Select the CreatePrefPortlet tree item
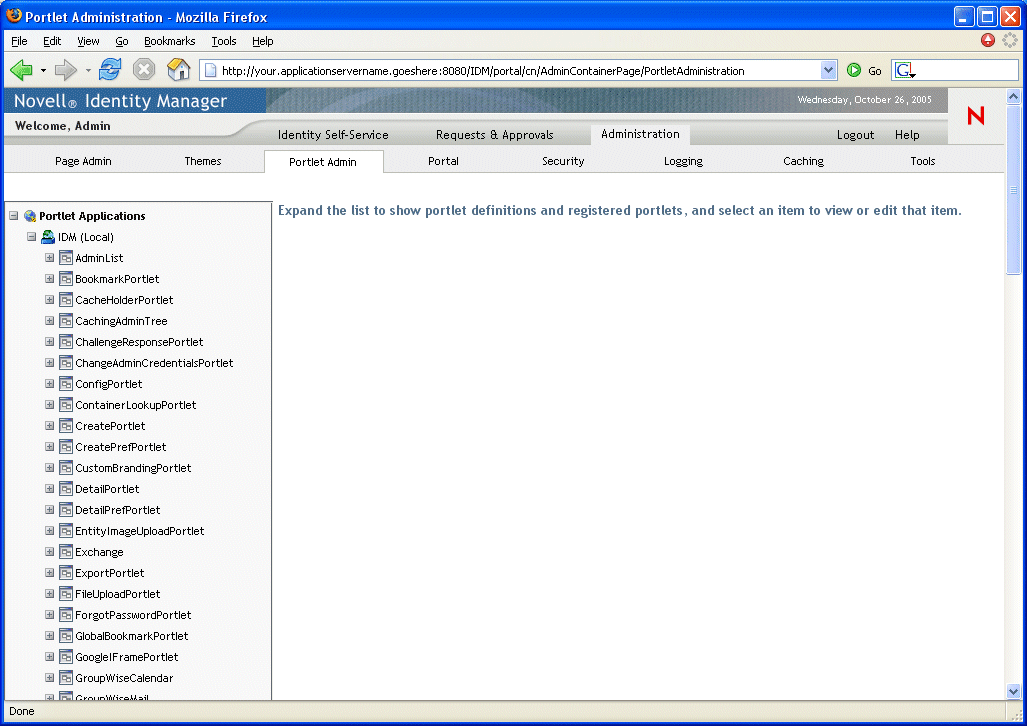Image resolution: width=1027 pixels, height=726 pixels. tap(121, 447)
